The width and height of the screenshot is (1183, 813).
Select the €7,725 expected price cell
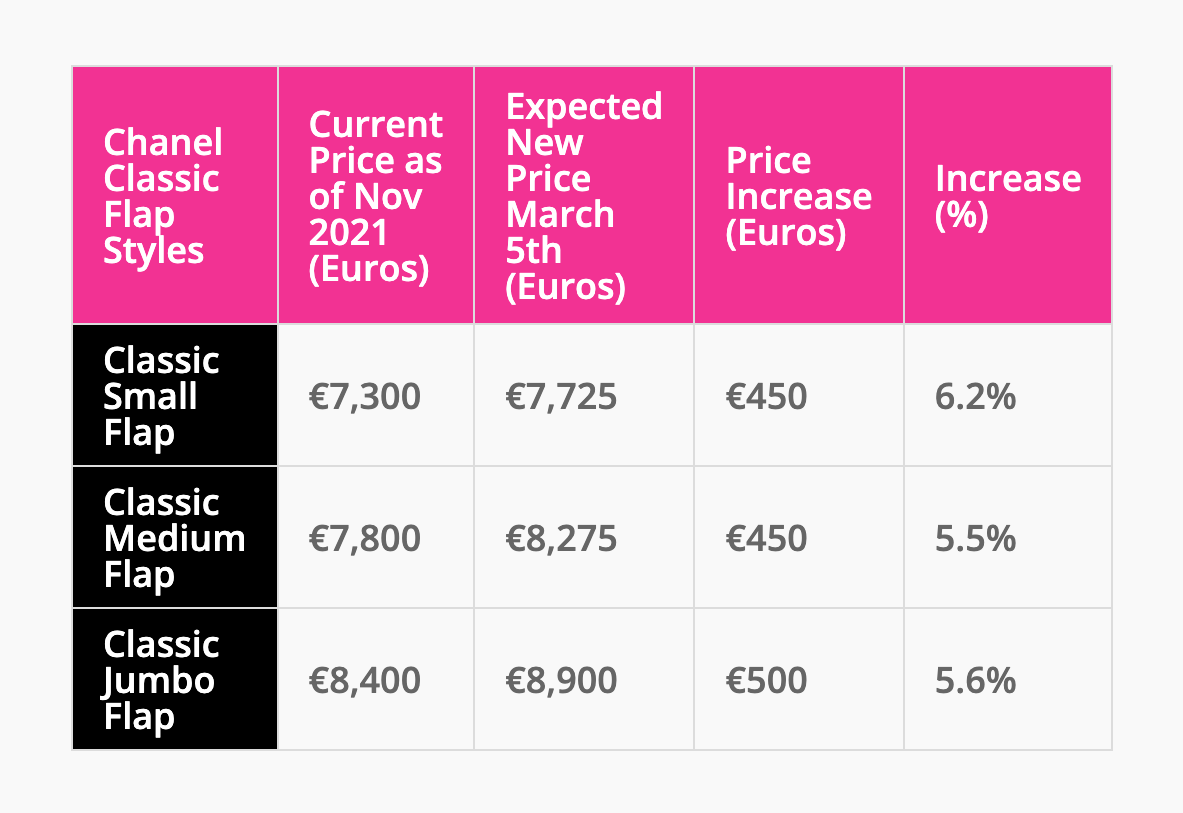tap(561, 397)
